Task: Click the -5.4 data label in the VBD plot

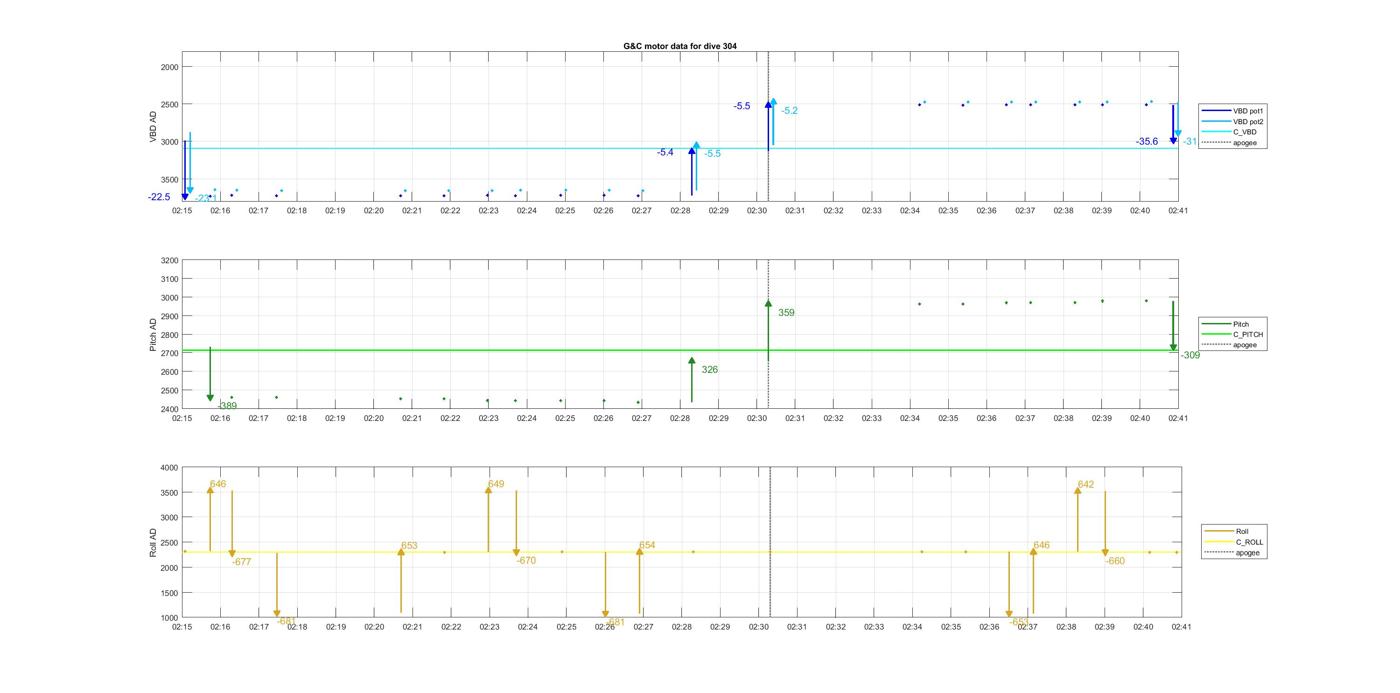Action: coord(665,152)
